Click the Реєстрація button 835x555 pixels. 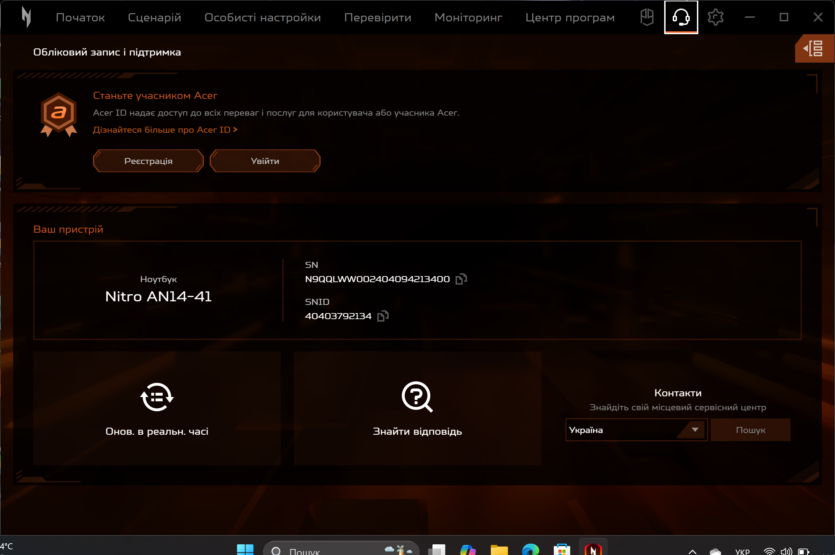(x=148, y=161)
